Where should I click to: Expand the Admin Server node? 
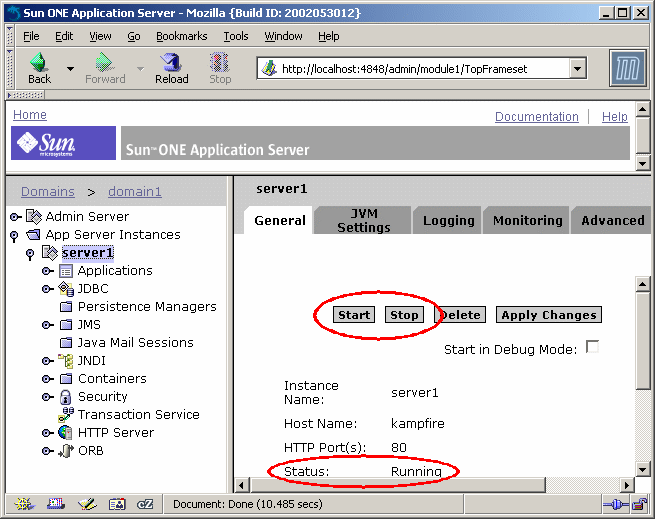[x=15, y=217]
